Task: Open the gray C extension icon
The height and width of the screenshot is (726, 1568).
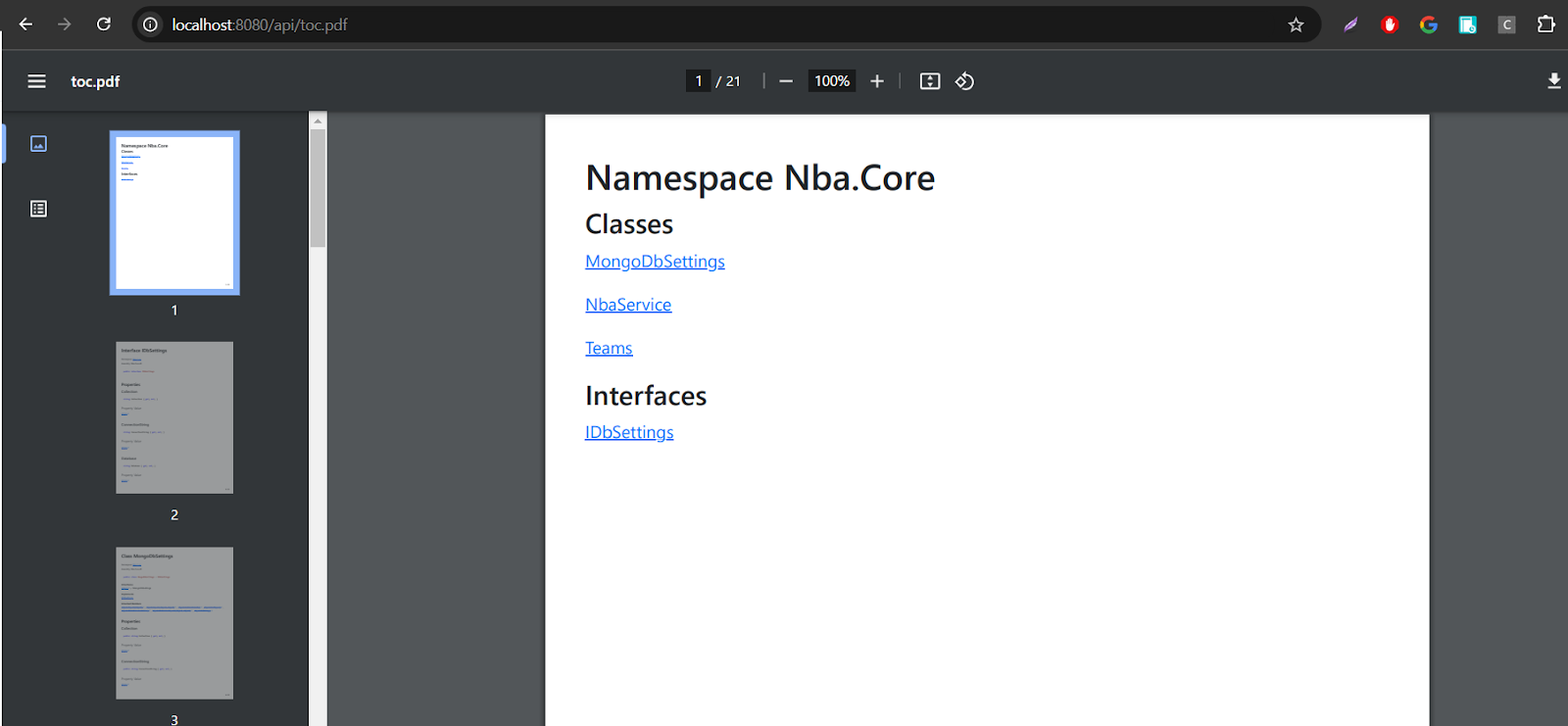Action: coord(1507,24)
